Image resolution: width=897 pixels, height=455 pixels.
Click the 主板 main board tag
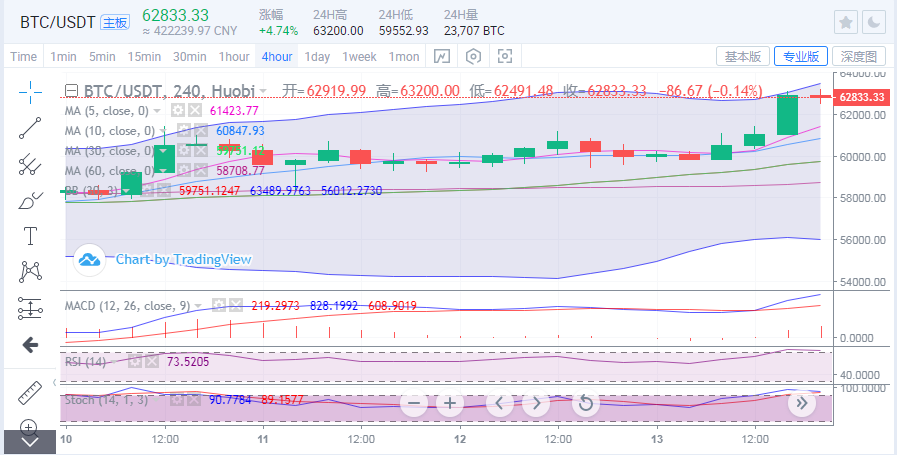point(114,22)
